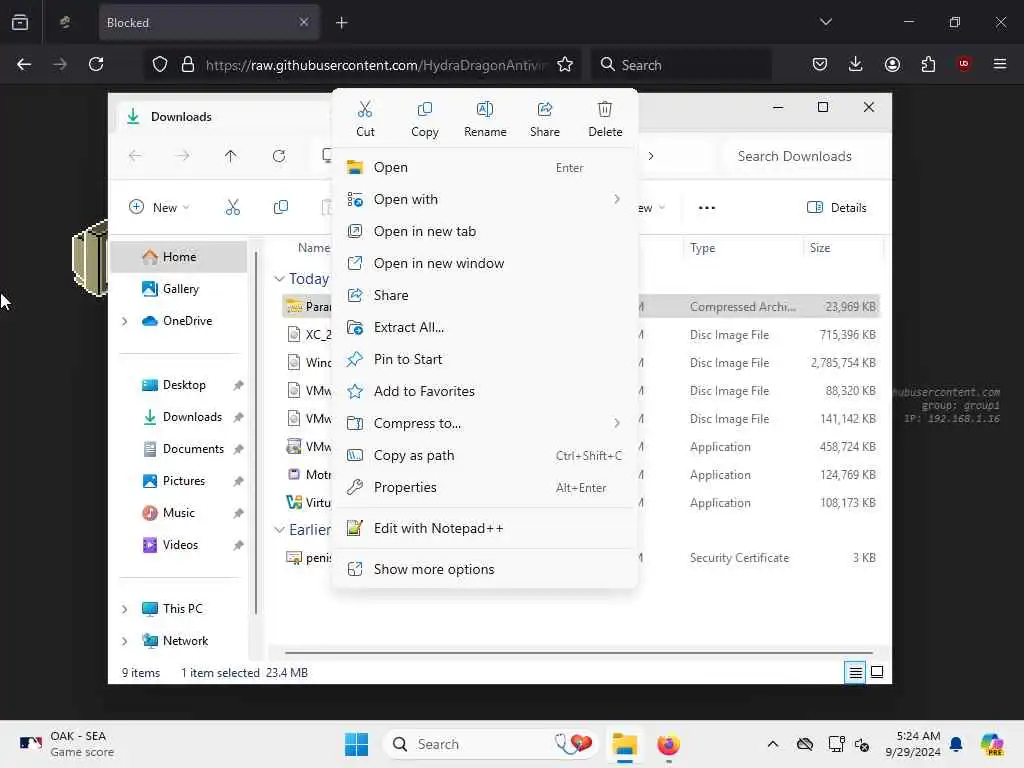Open File Explorer from the taskbar
Image resolution: width=1024 pixels, height=768 pixels.
[624, 744]
